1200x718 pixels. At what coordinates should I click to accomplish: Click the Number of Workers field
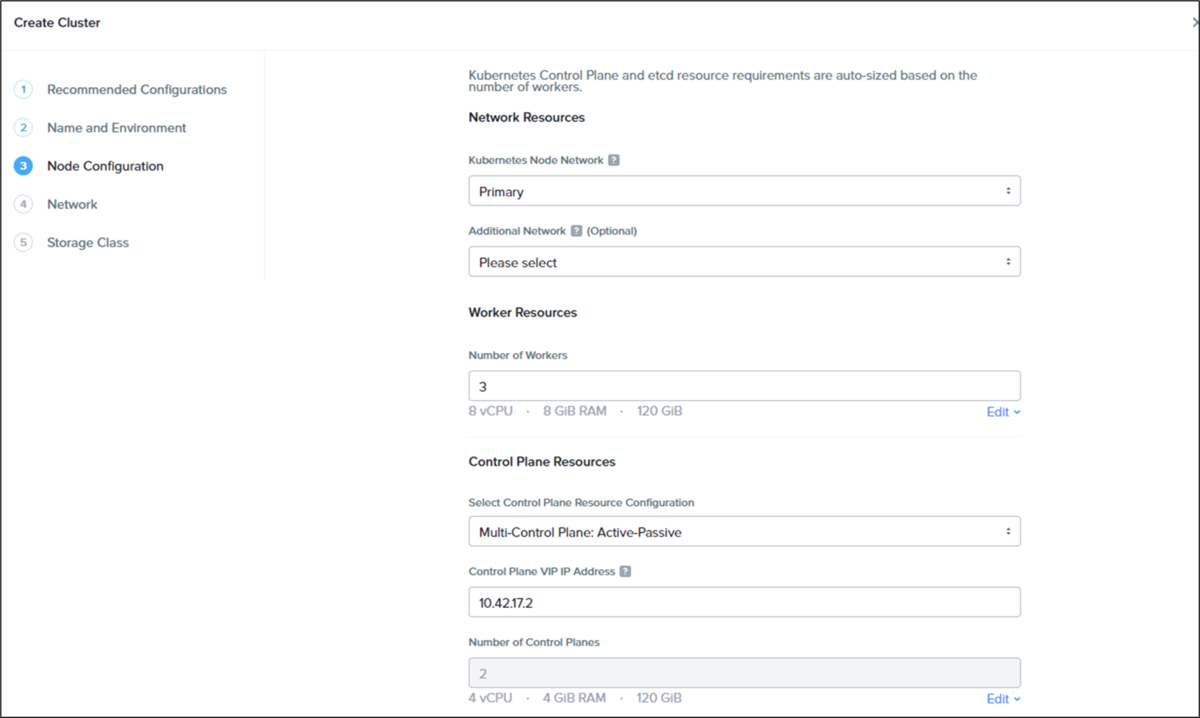[x=744, y=386]
